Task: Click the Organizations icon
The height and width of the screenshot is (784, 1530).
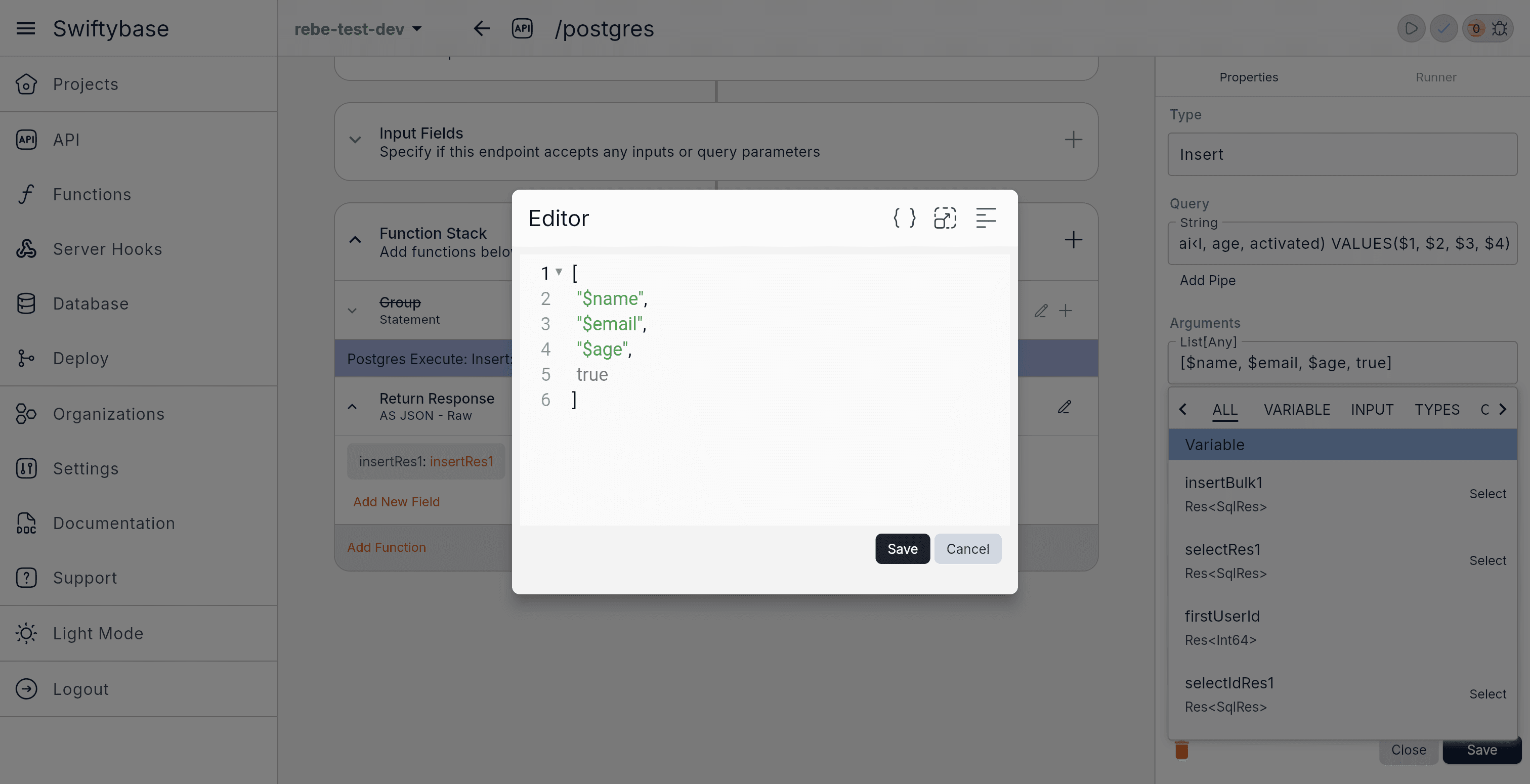Action: click(26, 413)
